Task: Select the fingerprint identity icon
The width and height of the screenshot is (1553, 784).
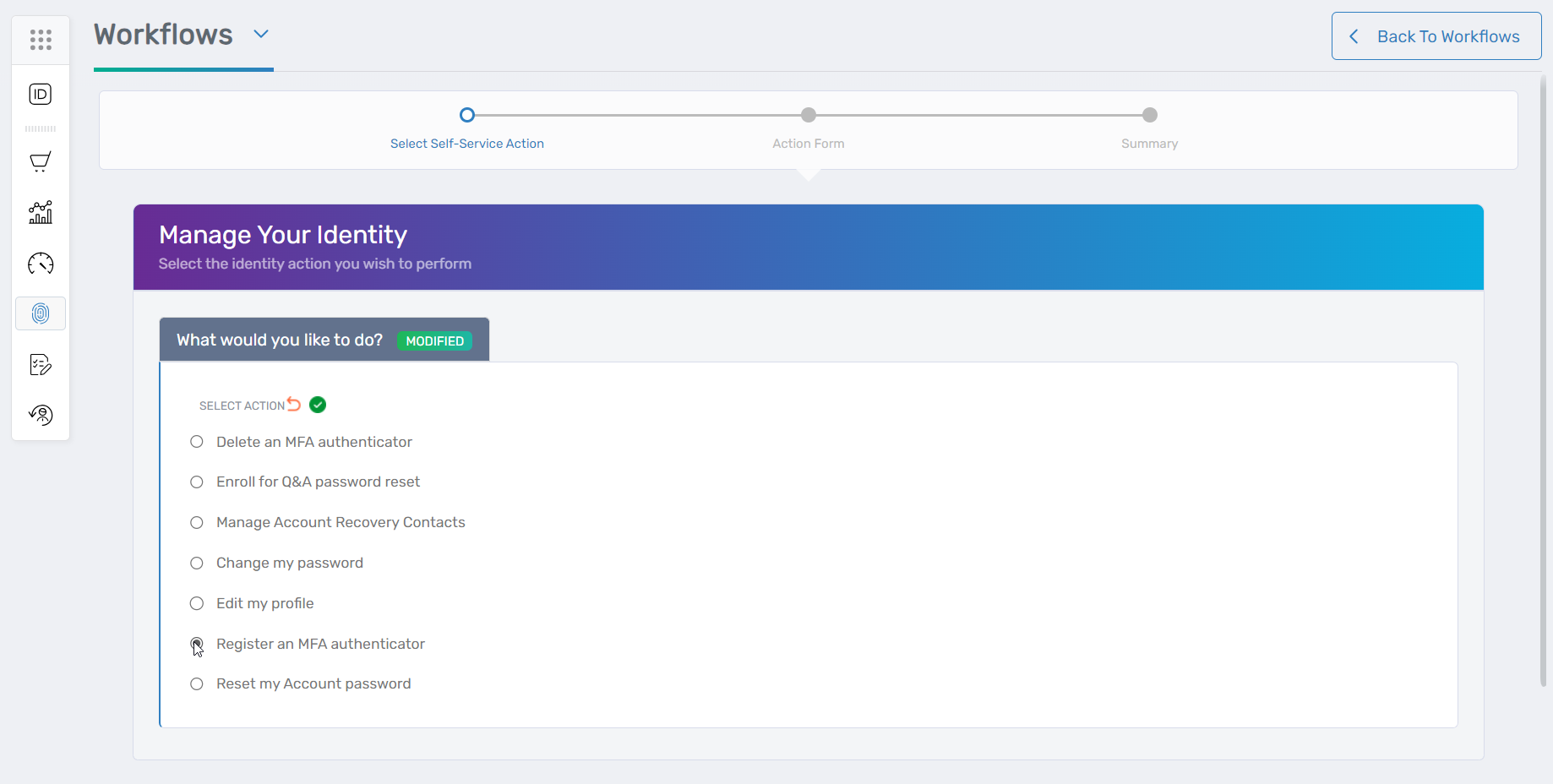Action: point(40,313)
